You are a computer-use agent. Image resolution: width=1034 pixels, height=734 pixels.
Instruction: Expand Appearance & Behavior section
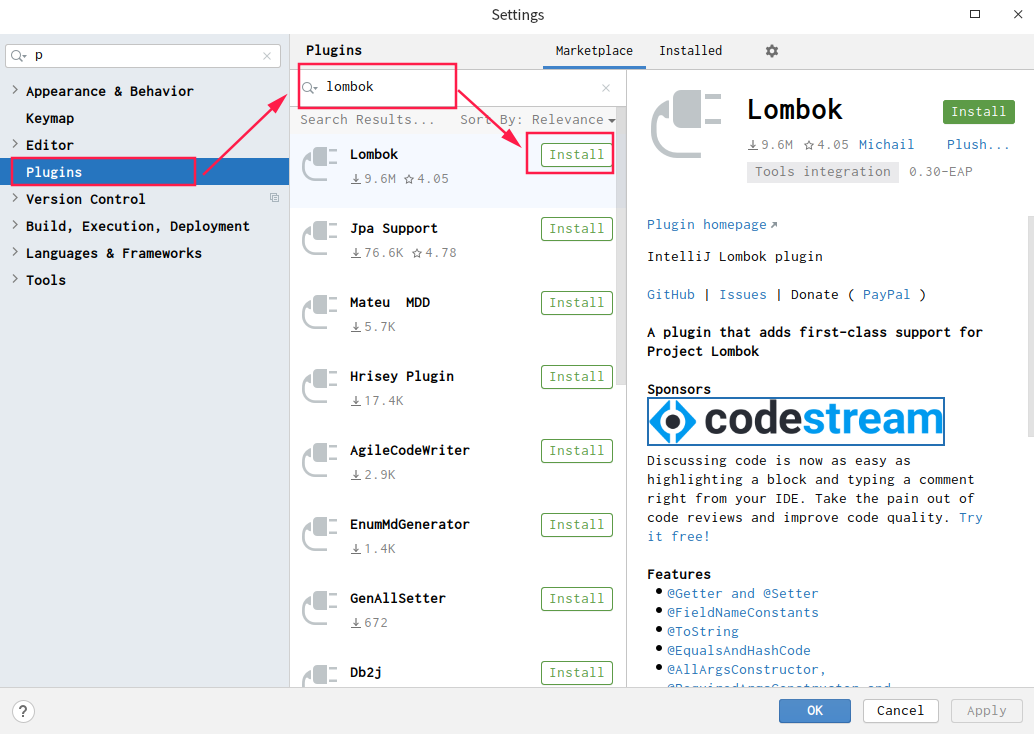pyautogui.click(x=15, y=90)
